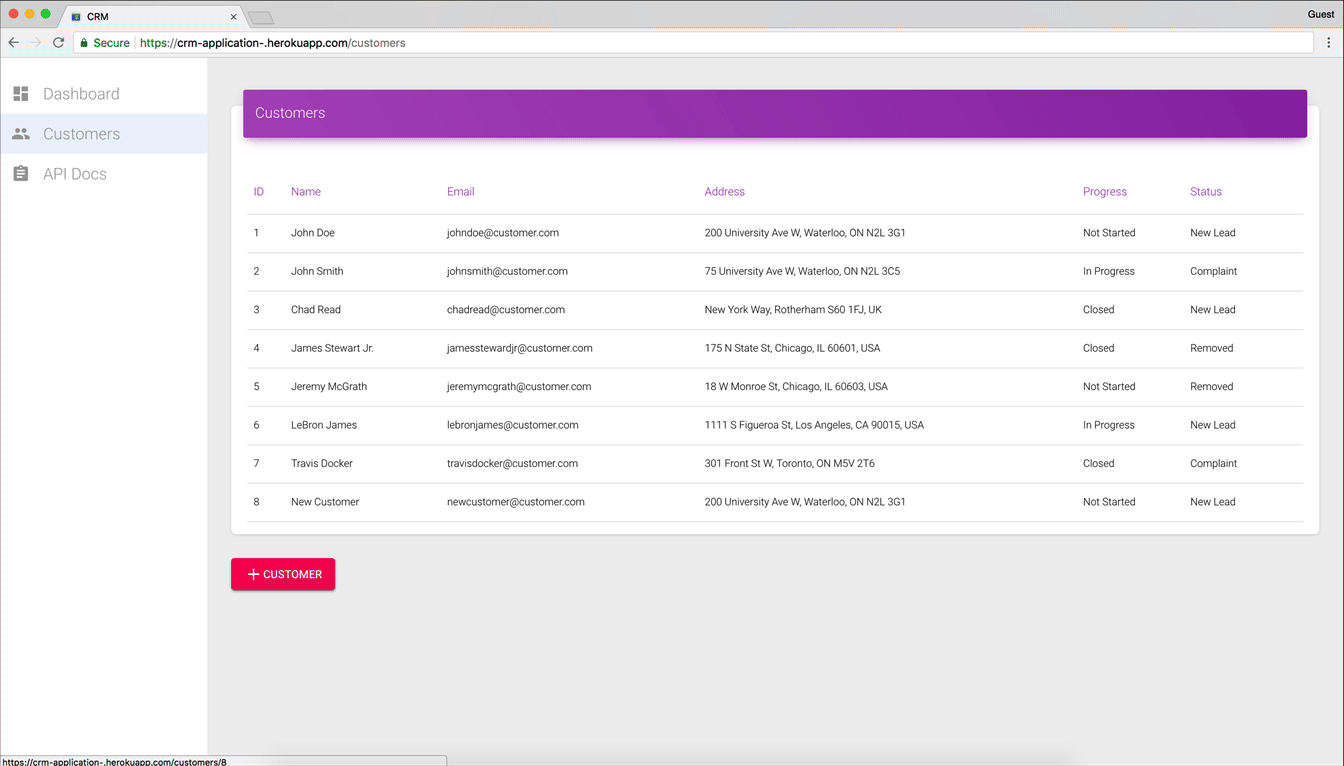Select the Customers people icon
The height and width of the screenshot is (766, 1344).
click(21, 133)
